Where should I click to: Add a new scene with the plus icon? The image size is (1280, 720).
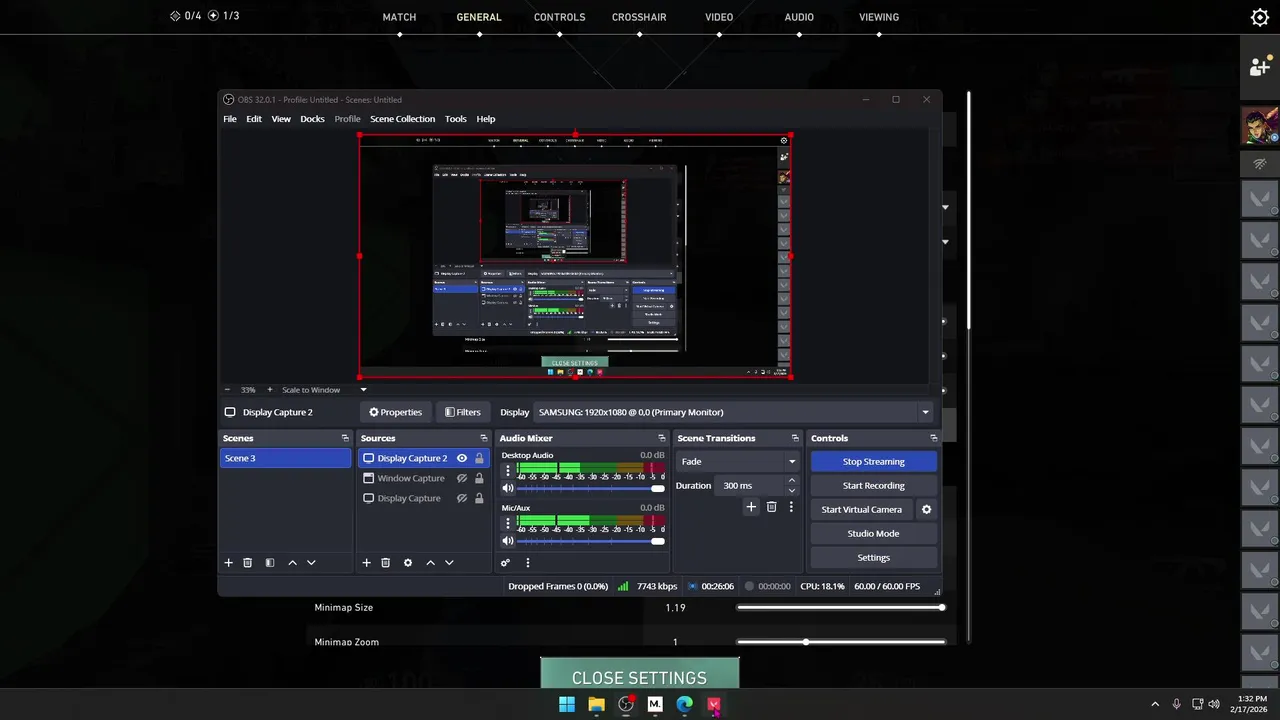[x=228, y=563]
